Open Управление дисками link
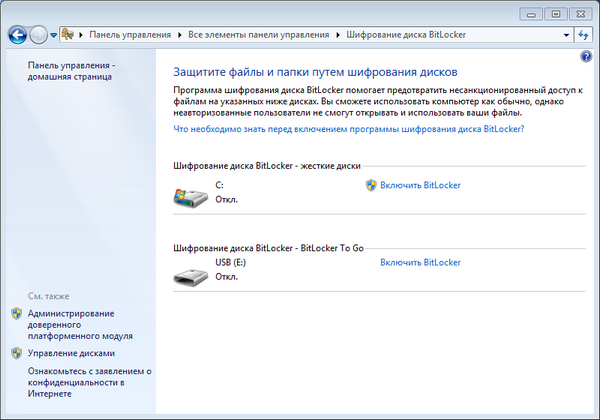Image resolution: width=600 pixels, height=420 pixels. coord(71,353)
